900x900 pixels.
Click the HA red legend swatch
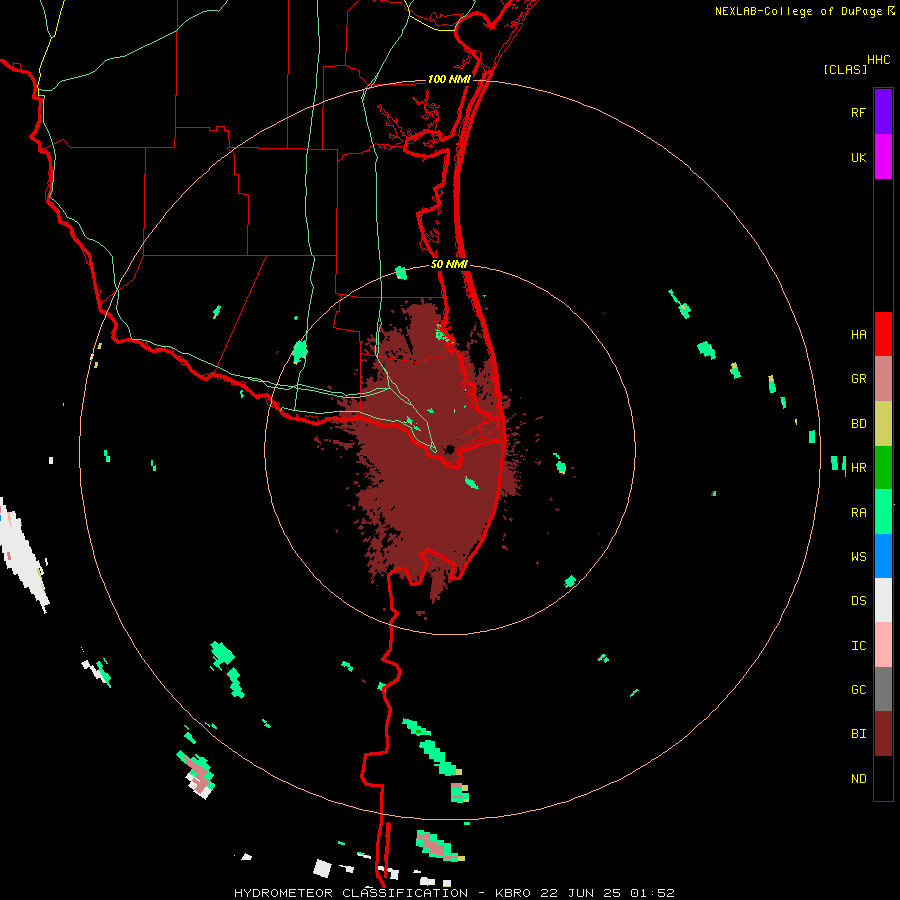pos(883,334)
